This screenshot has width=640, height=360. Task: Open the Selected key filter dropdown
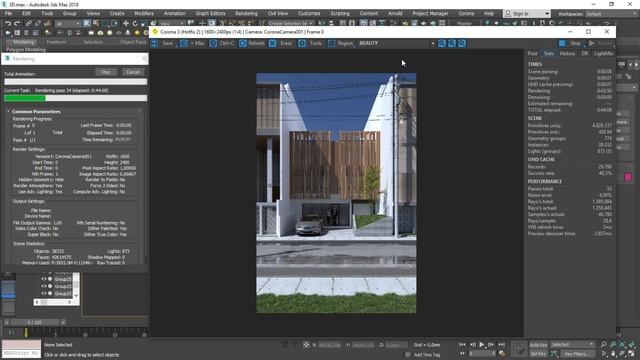572,344
